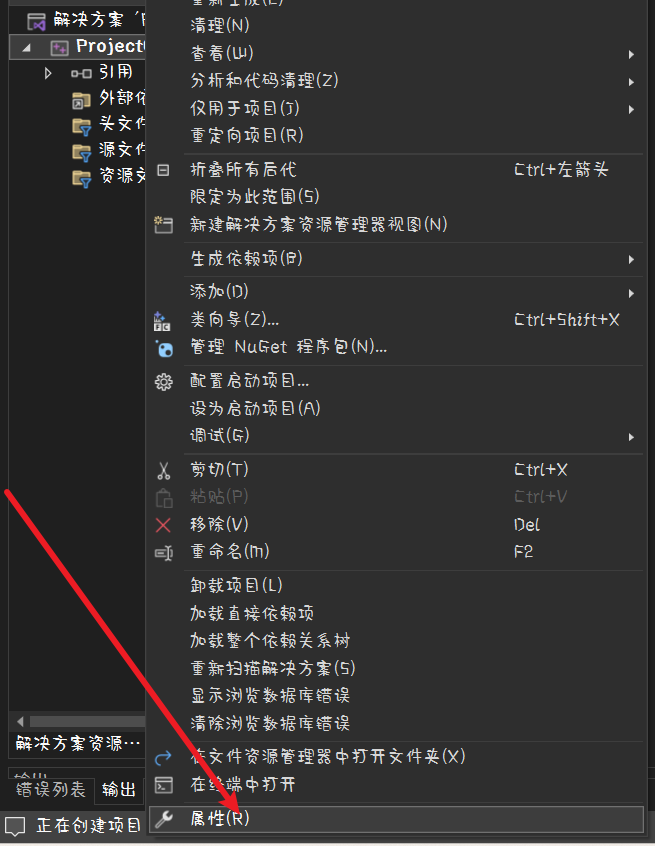Viewport: 655px width, 846px height.
Task: Expand the 引用 tree node arrow
Action: (x=48, y=73)
